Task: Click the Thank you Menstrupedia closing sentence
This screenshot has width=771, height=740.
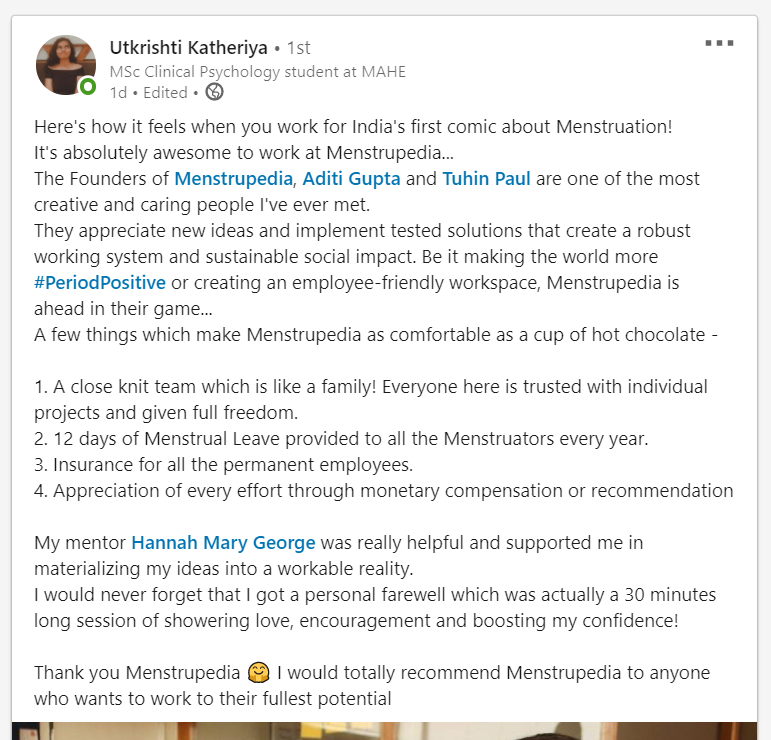Action: coord(137,673)
